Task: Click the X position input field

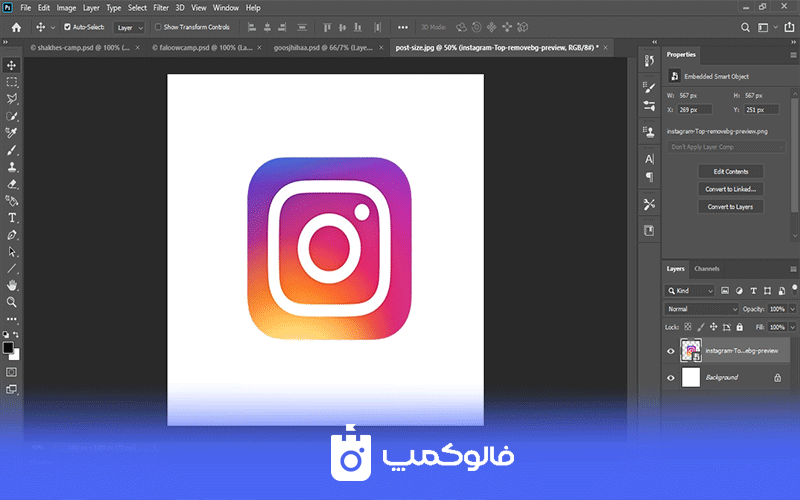Action: 694,110
